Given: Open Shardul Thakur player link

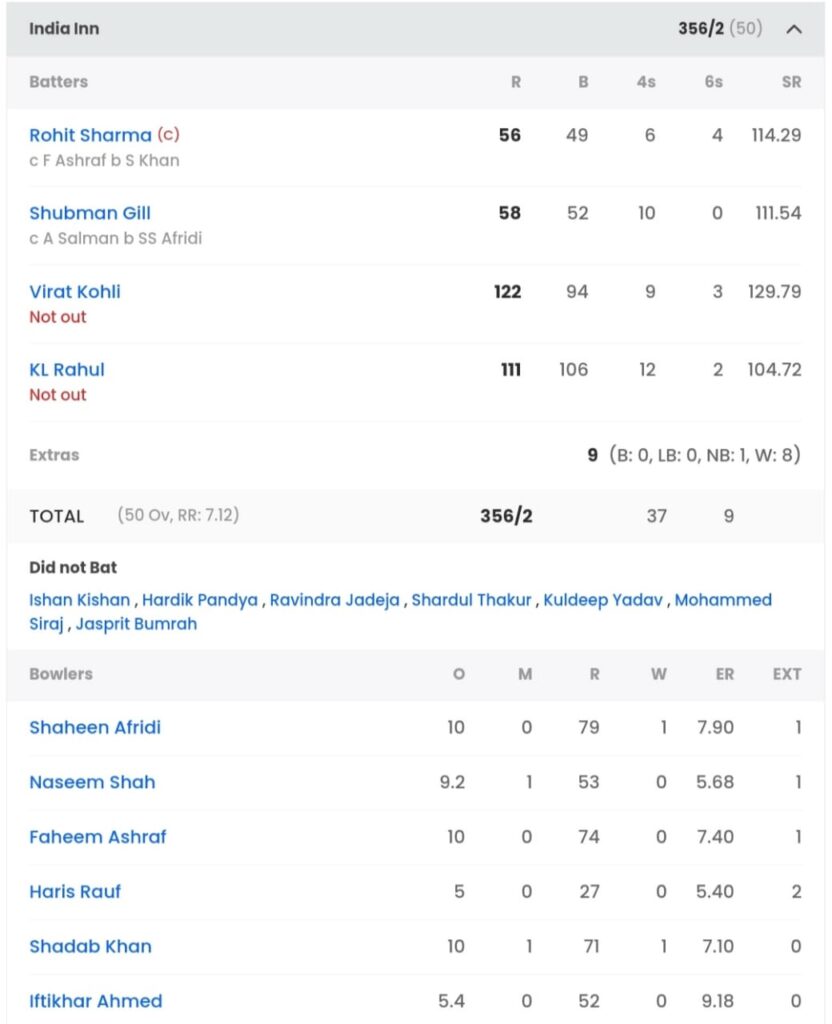Looking at the screenshot, I should 472,600.
